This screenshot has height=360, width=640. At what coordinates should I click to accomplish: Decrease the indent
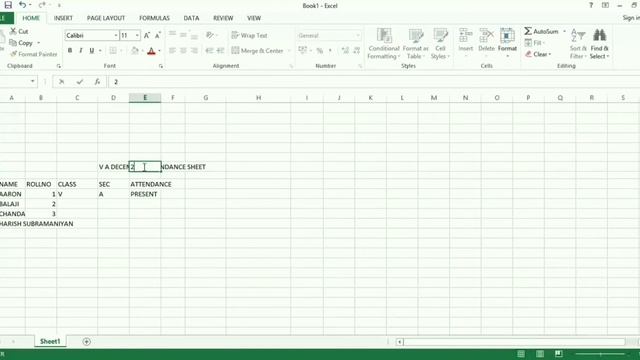point(209,51)
